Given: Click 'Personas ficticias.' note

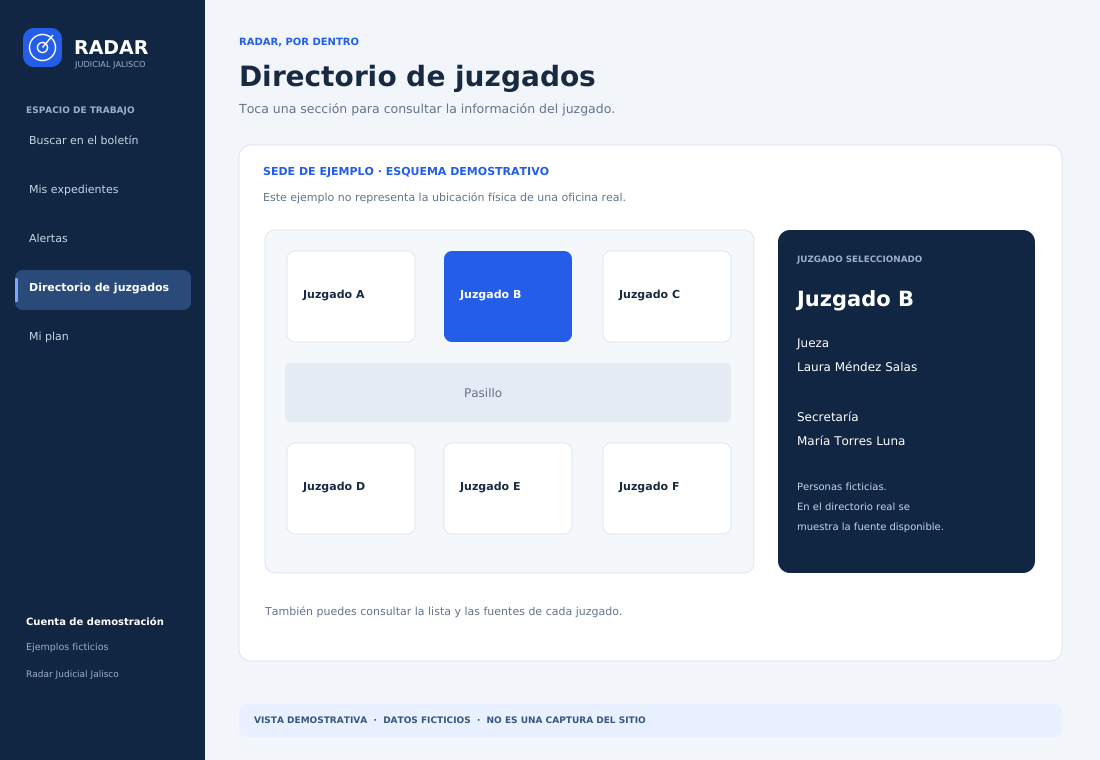Looking at the screenshot, I should [842, 486].
